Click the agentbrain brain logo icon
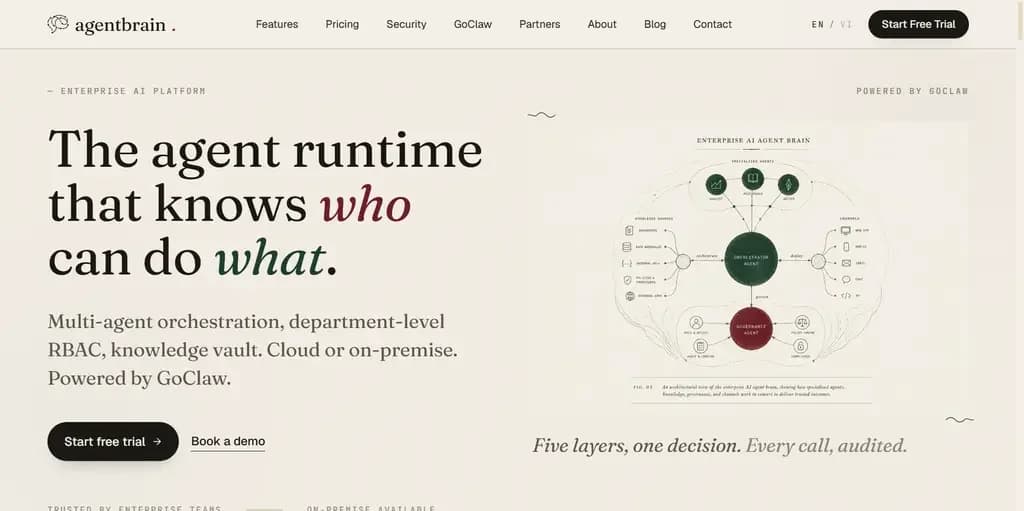 [58, 24]
